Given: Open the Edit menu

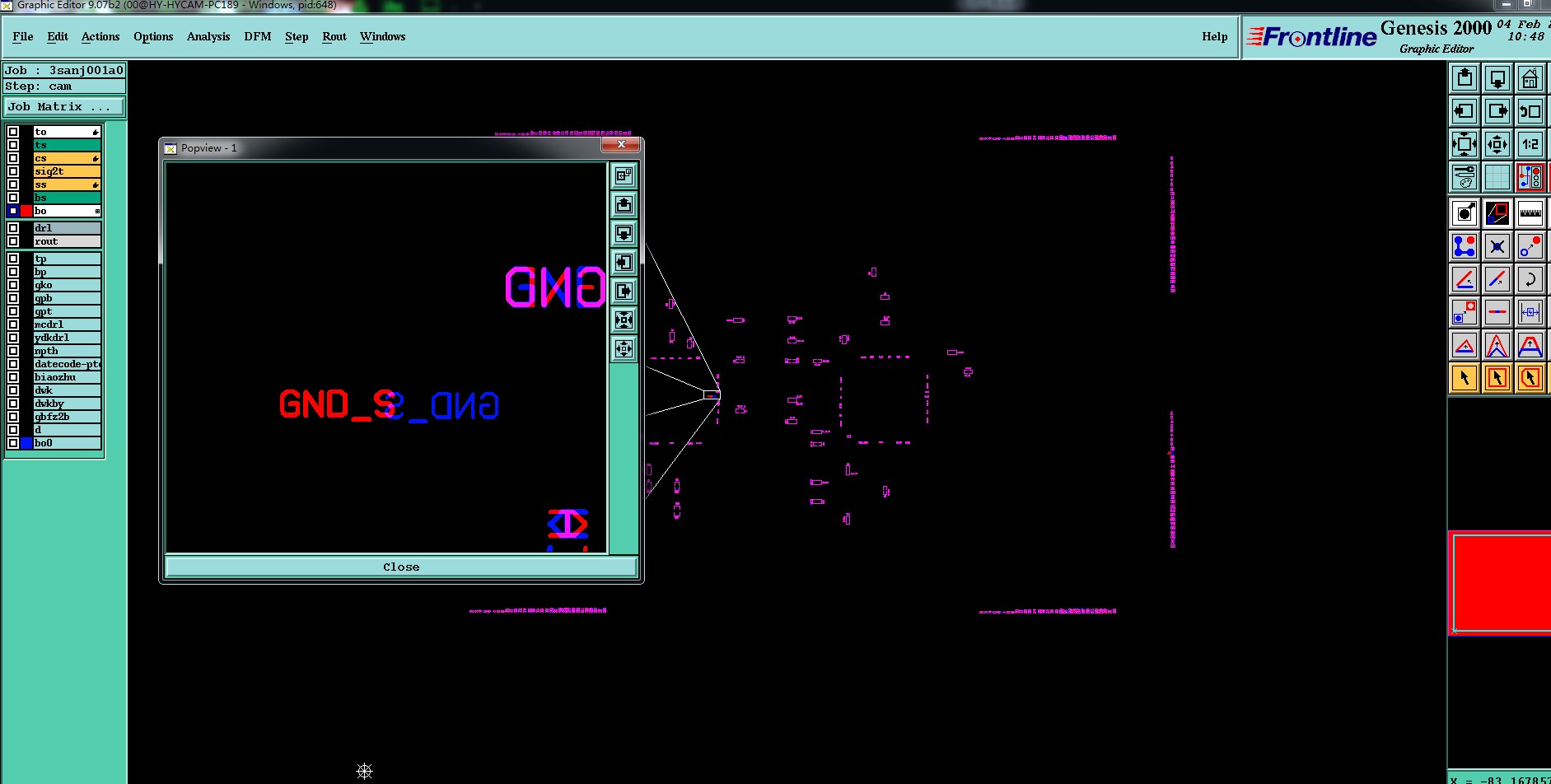Looking at the screenshot, I should 58,36.
